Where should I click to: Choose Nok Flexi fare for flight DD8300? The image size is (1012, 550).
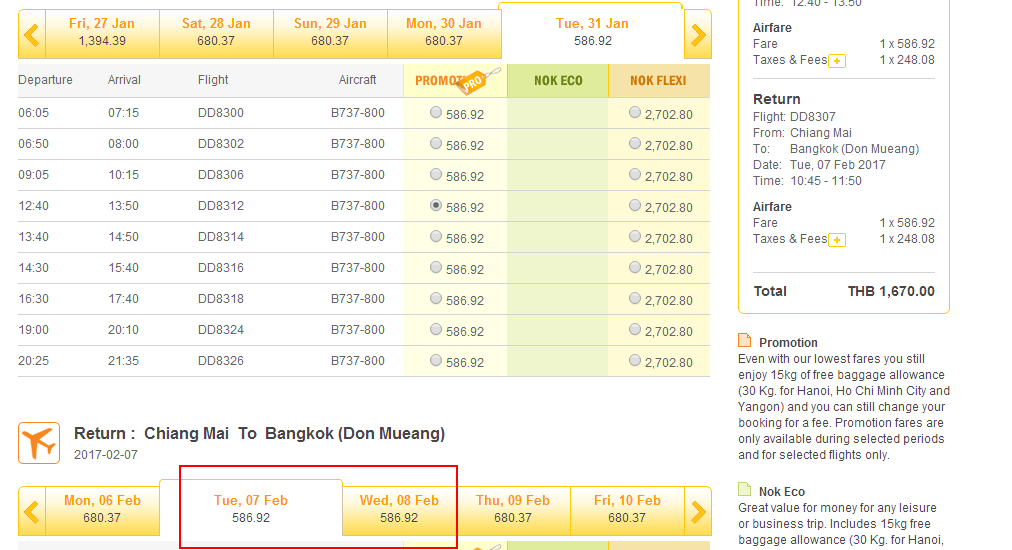tap(635, 112)
